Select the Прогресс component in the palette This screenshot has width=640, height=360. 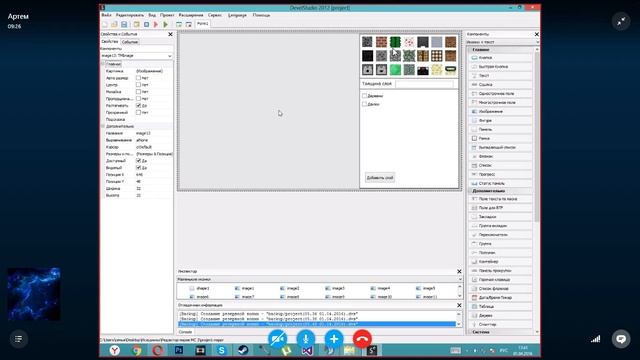(x=501, y=174)
